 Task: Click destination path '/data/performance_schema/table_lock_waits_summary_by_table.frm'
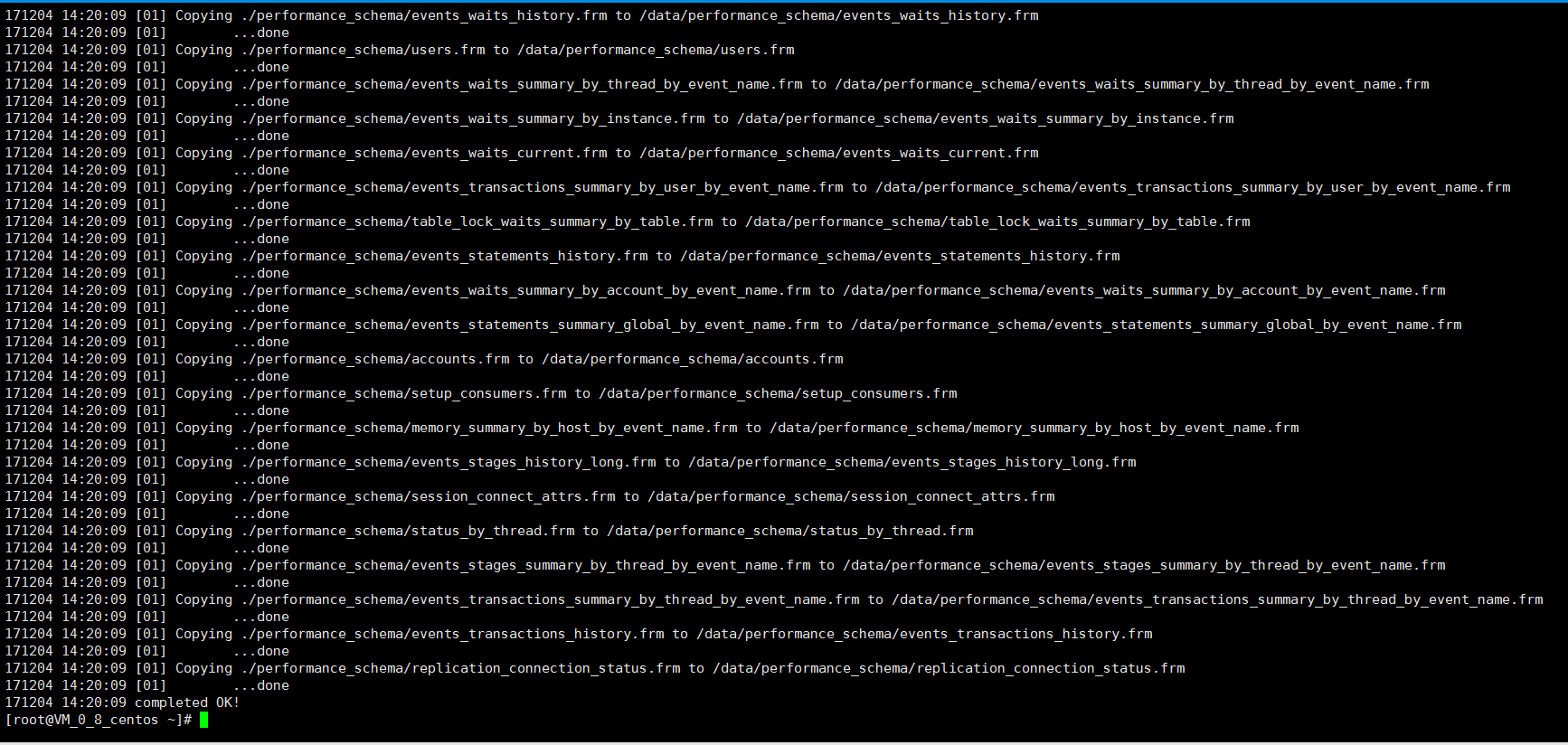click(997, 222)
